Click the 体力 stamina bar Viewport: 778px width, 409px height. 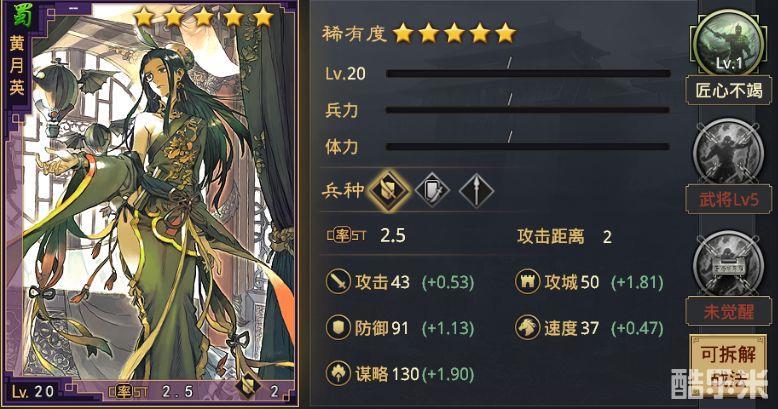click(528, 146)
